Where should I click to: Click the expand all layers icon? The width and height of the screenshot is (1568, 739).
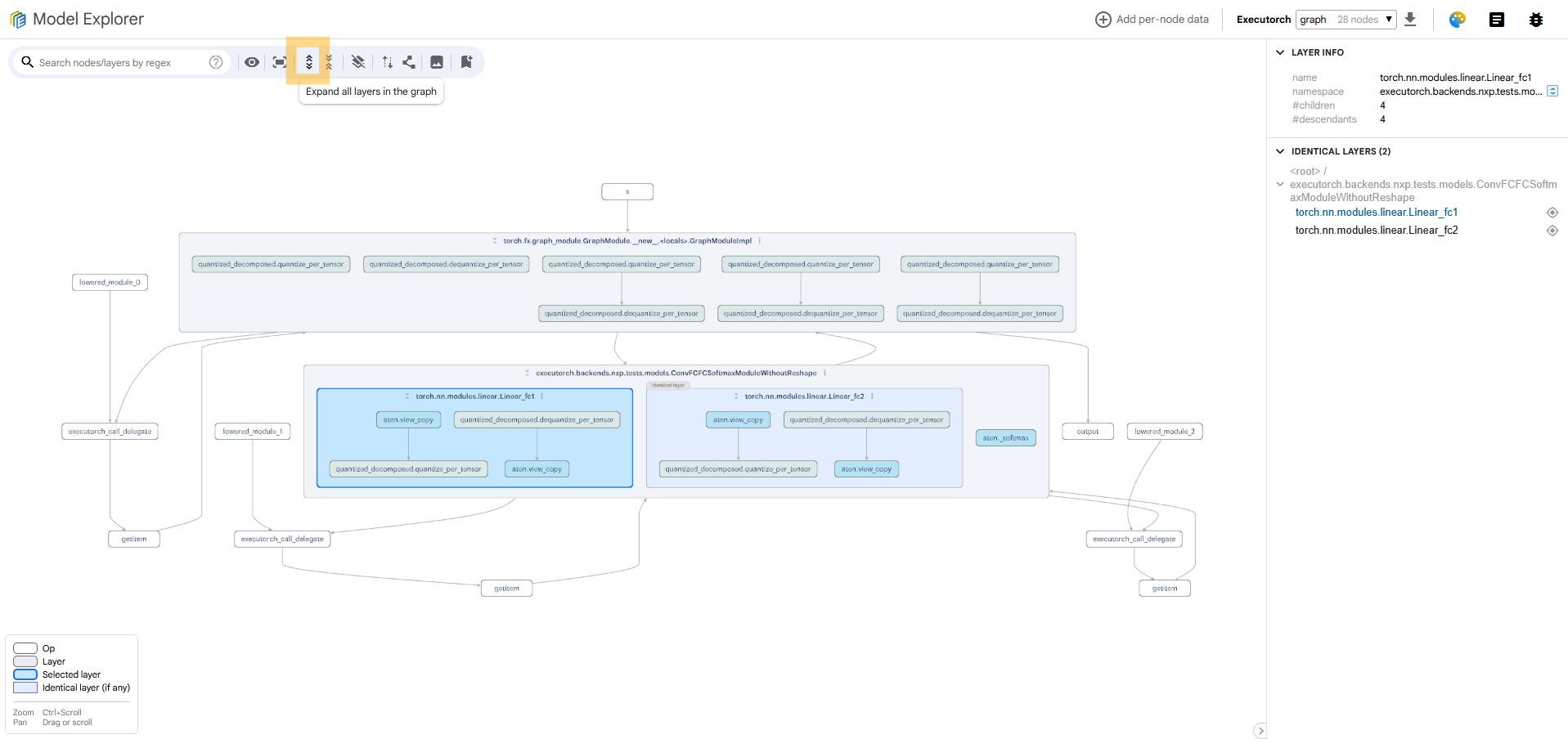(x=308, y=62)
